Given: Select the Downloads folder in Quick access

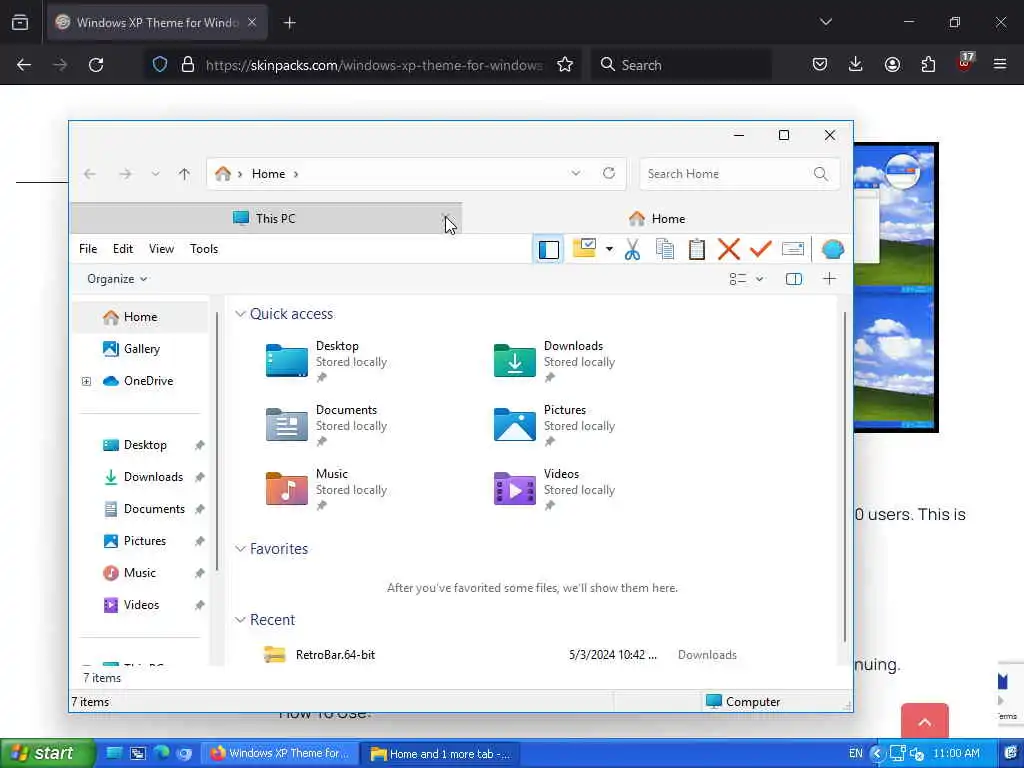Looking at the screenshot, I should click(x=555, y=360).
